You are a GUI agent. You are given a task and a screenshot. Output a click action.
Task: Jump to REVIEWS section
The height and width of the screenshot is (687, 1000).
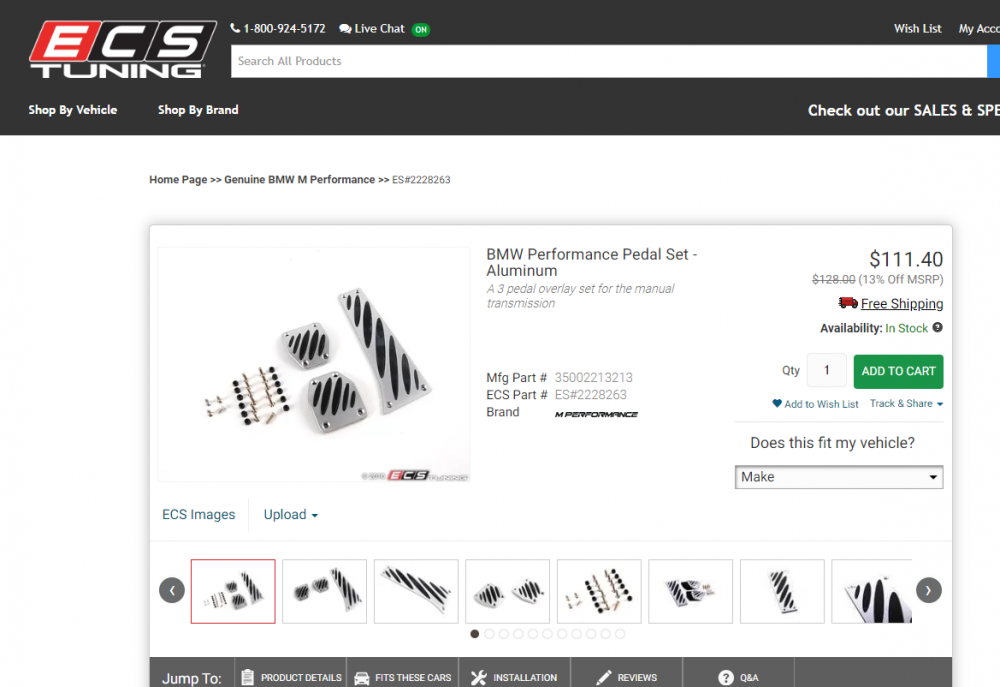click(626, 677)
